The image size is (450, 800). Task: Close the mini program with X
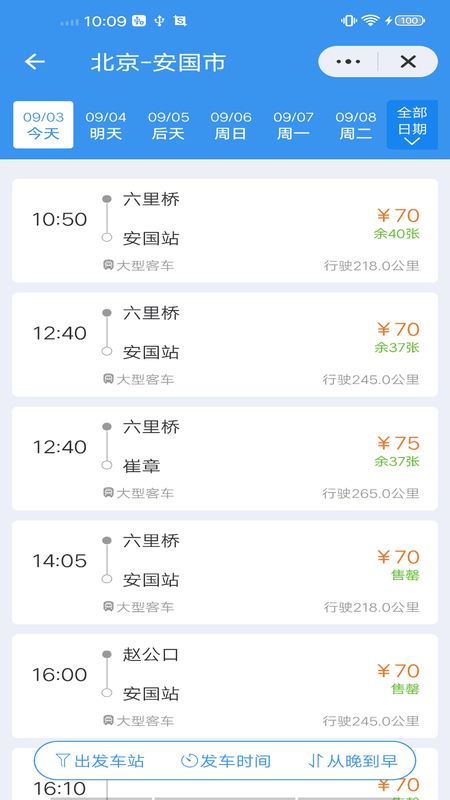(408, 62)
